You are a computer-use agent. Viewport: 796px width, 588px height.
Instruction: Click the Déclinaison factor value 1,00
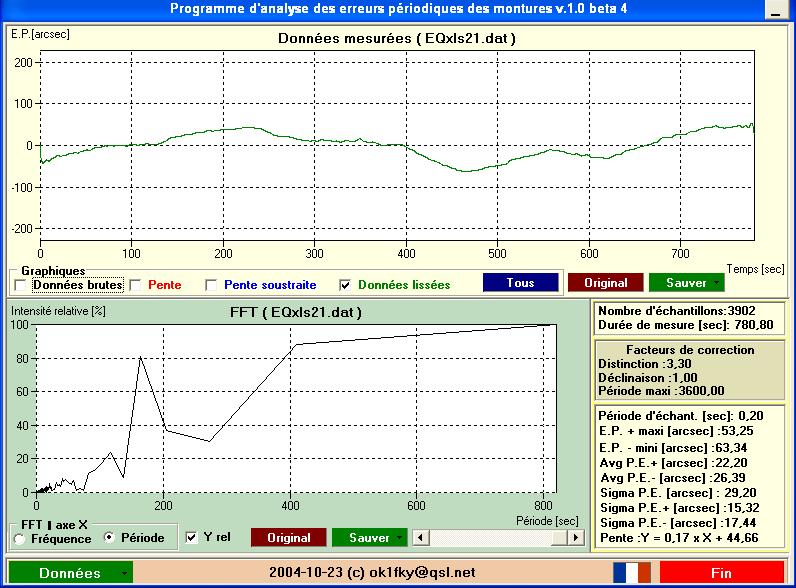tap(685, 378)
